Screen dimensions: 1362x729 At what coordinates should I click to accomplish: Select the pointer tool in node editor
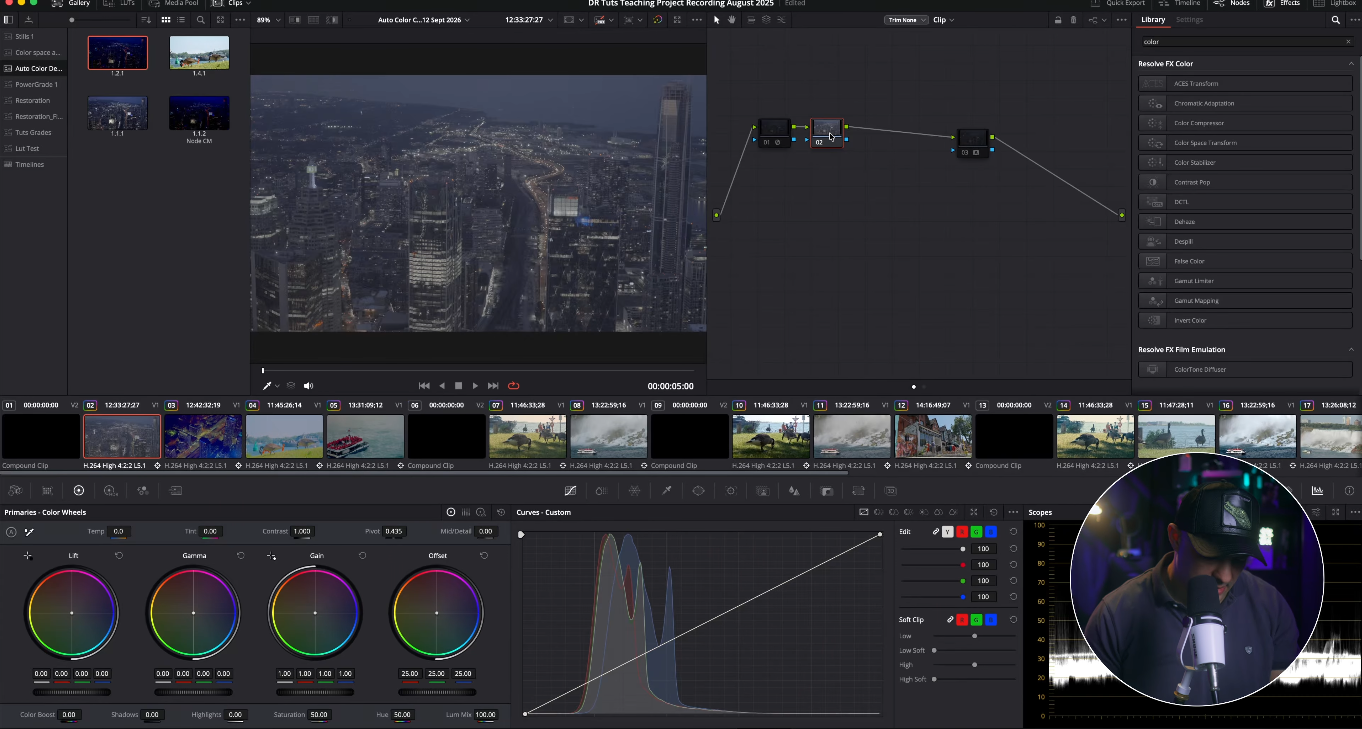716,20
